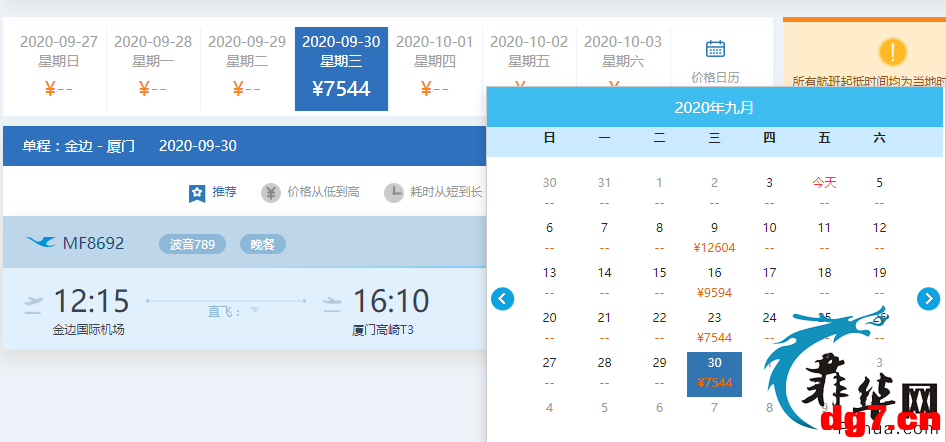Sort flights by 价格从低到高
Image resolution: width=946 pixels, height=442 pixels.
[x=323, y=192]
